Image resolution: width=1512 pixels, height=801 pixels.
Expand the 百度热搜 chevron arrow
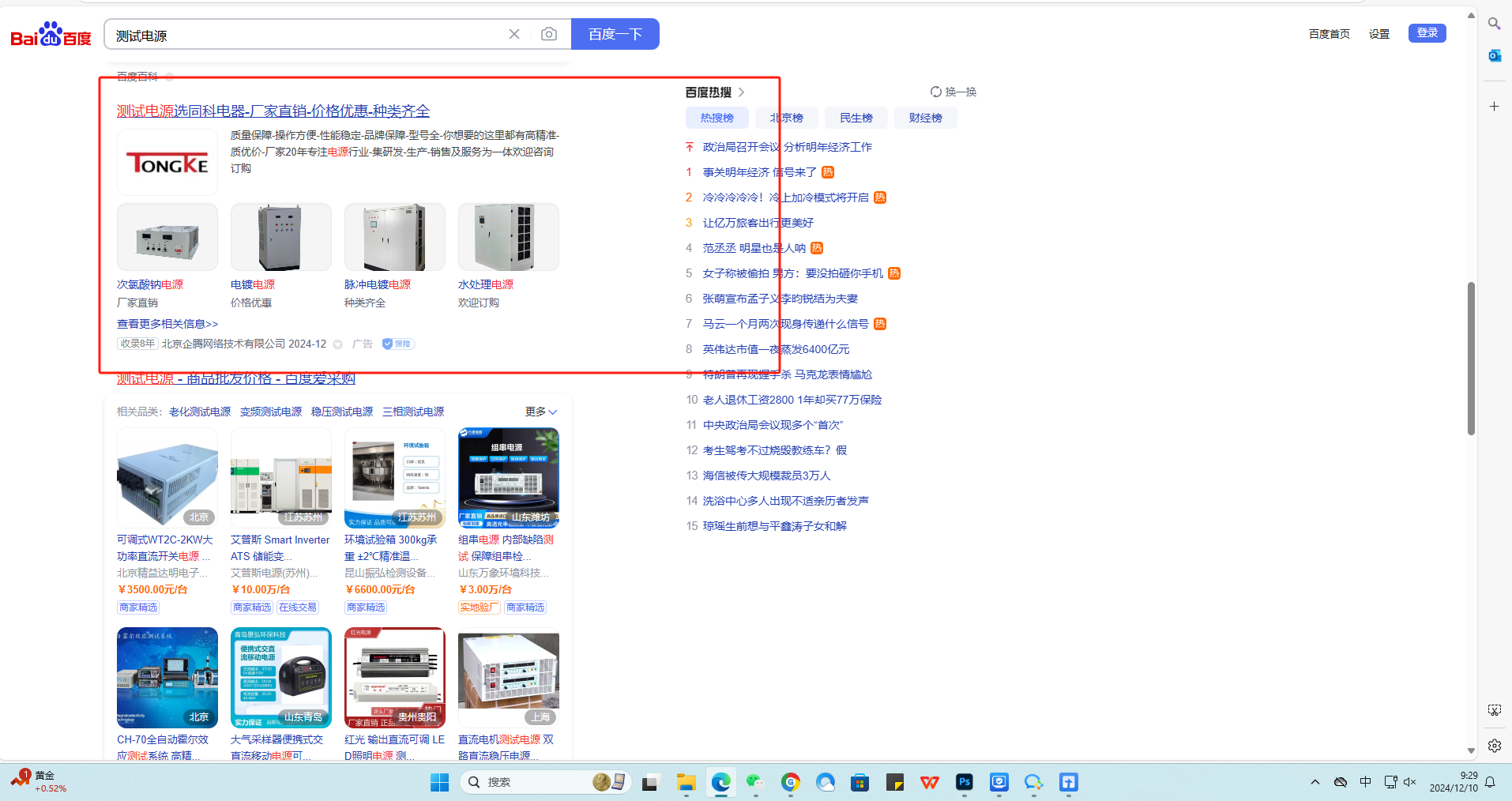coord(741,92)
